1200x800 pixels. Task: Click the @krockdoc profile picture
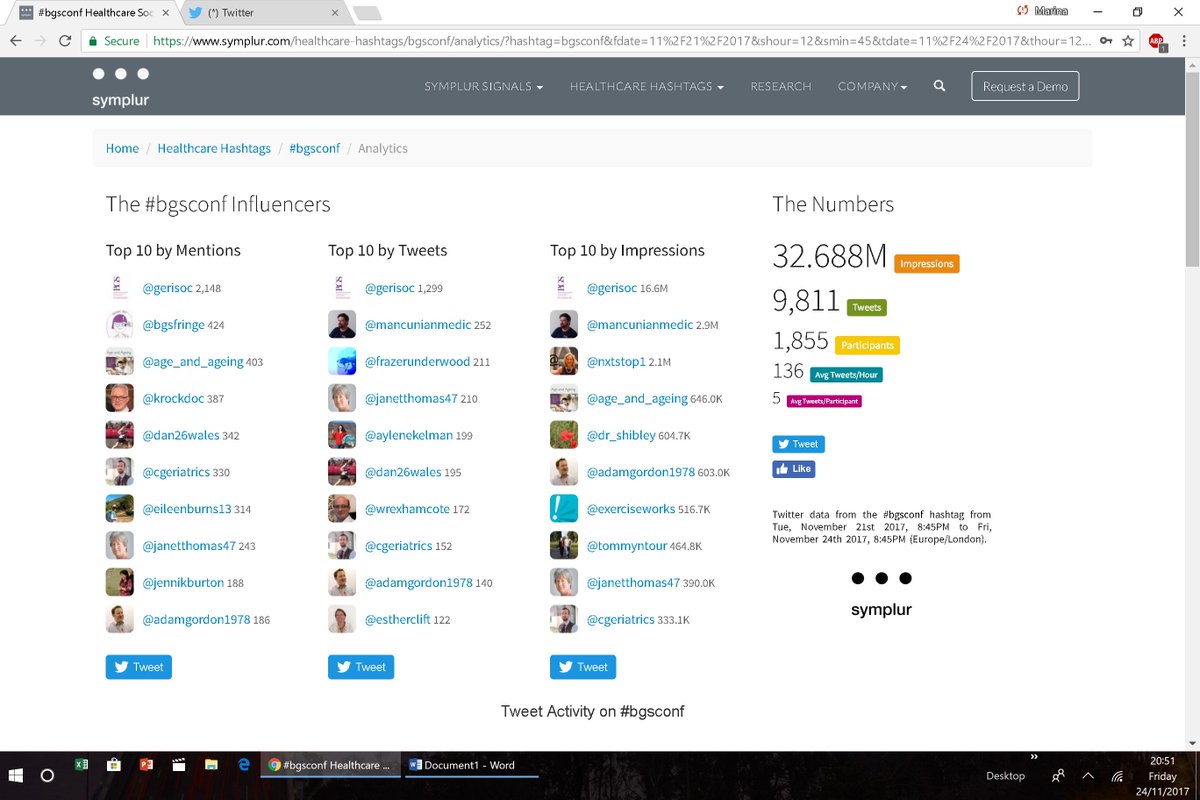pyautogui.click(x=120, y=398)
